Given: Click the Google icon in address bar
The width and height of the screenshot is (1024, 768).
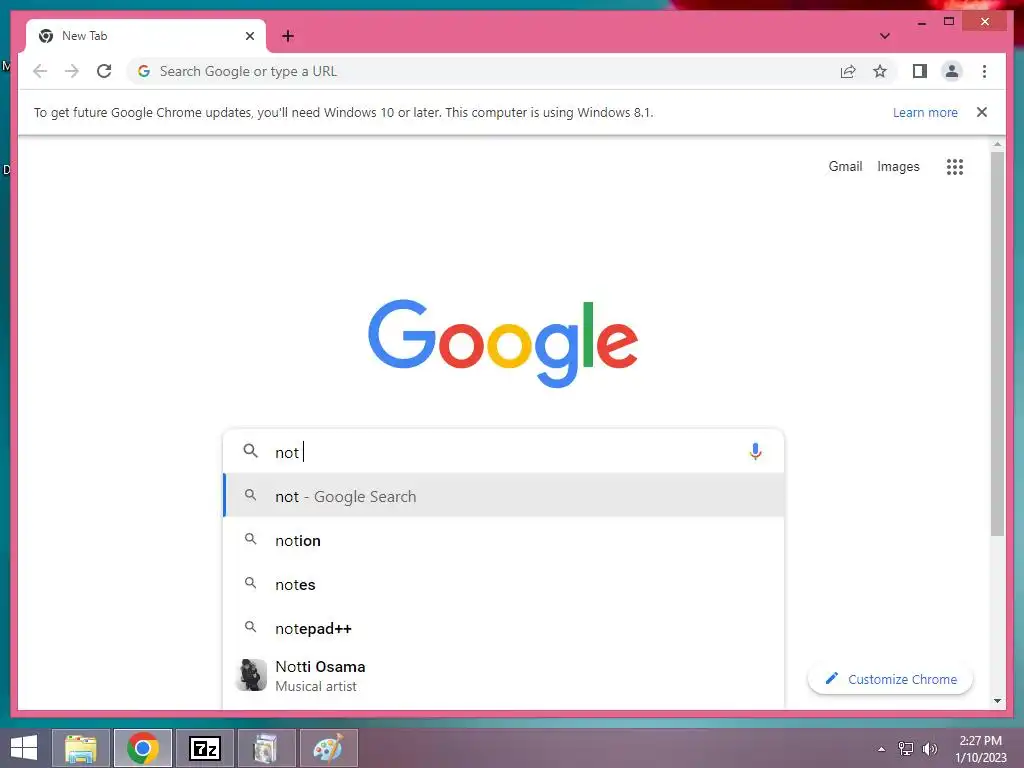Looking at the screenshot, I should 144,71.
